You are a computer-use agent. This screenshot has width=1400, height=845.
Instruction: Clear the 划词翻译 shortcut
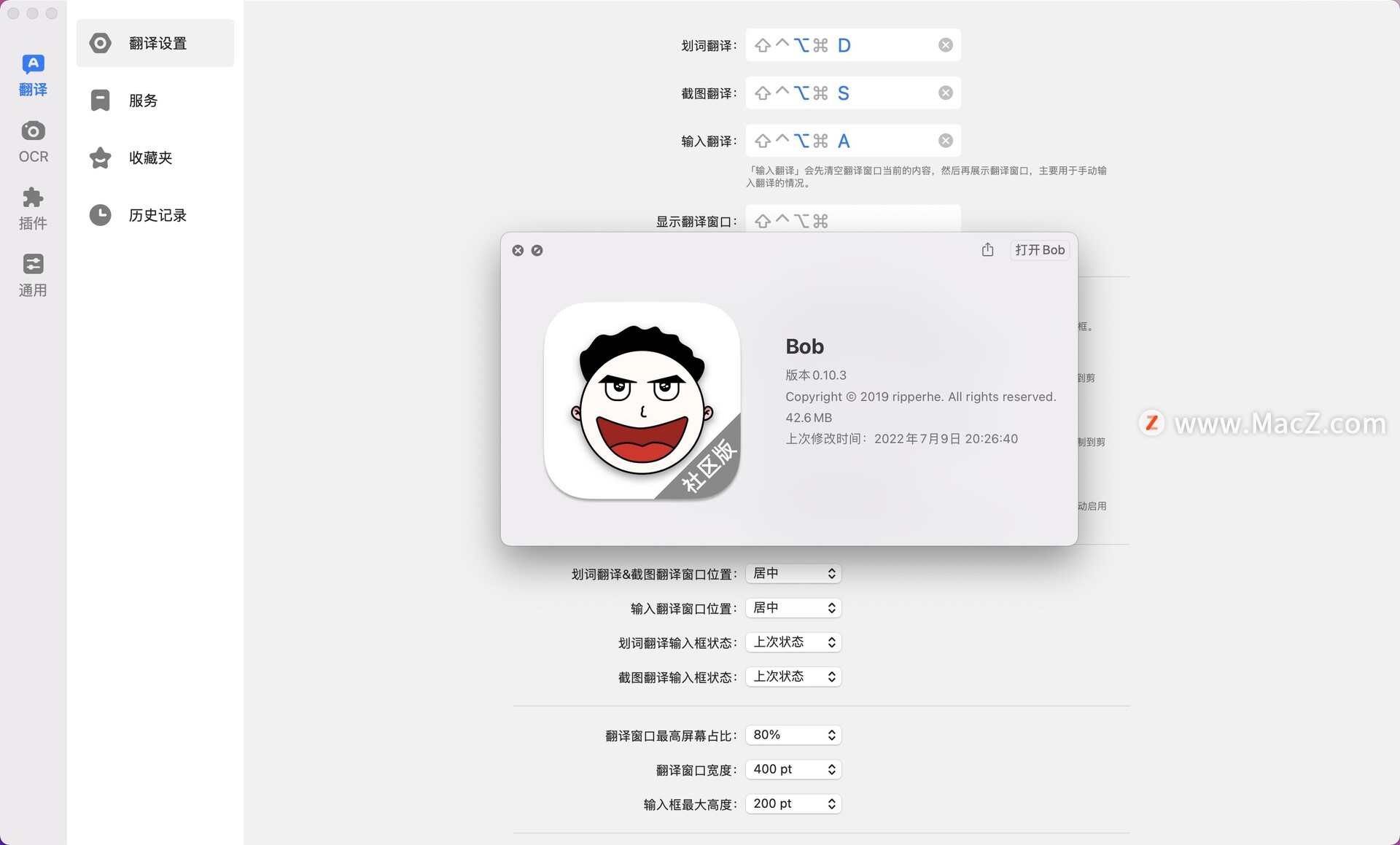tap(945, 44)
